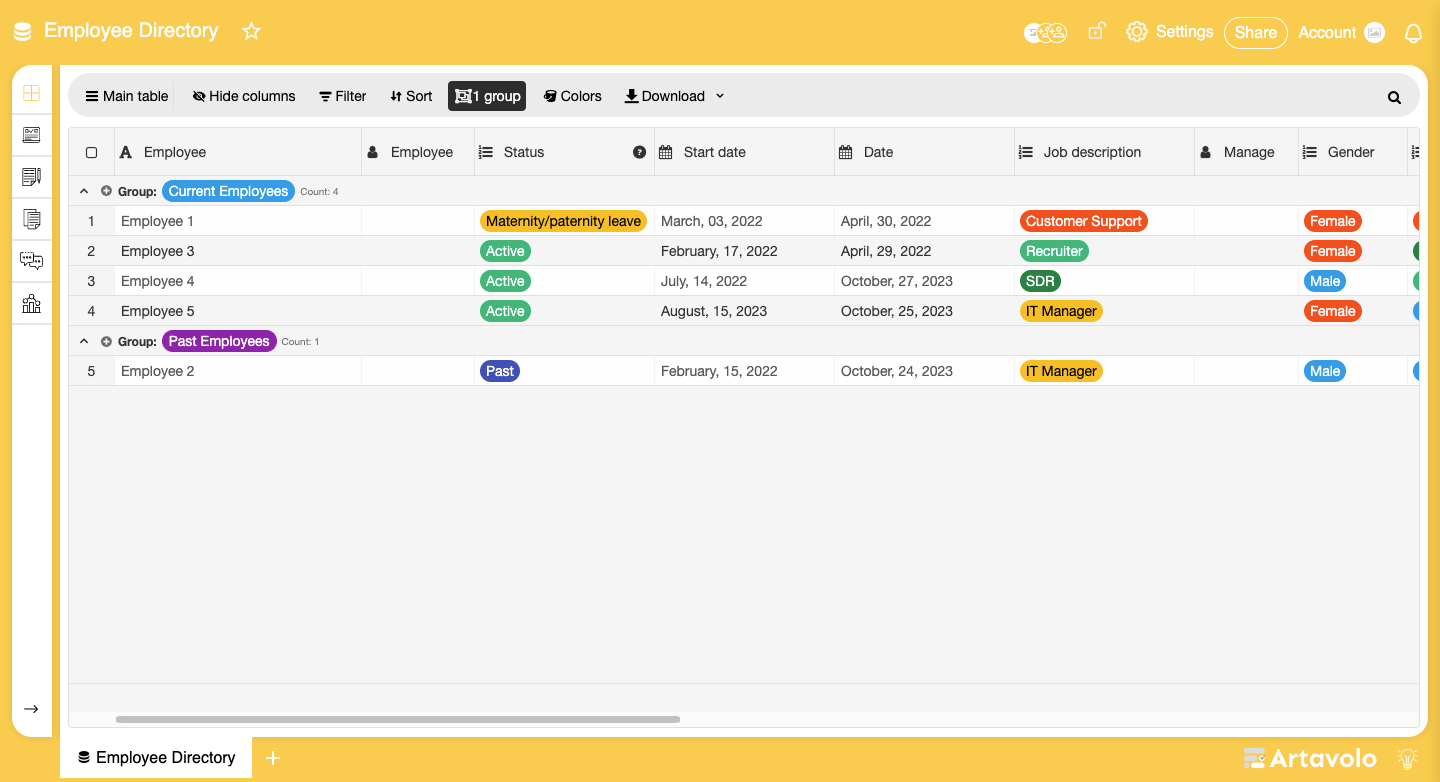
Task: Open the Account profile picture
Action: 1375,32
